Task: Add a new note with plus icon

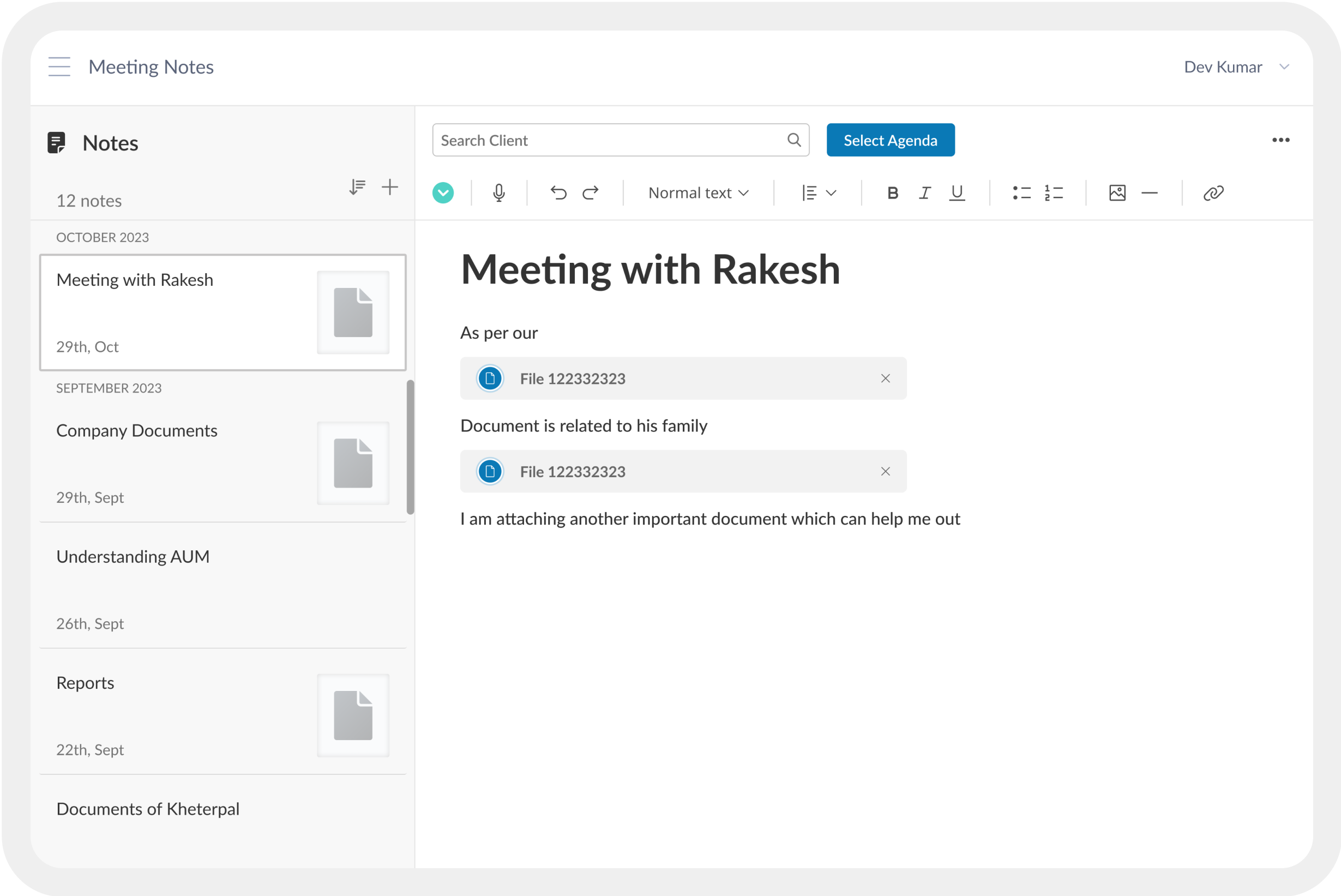Action: [390, 187]
